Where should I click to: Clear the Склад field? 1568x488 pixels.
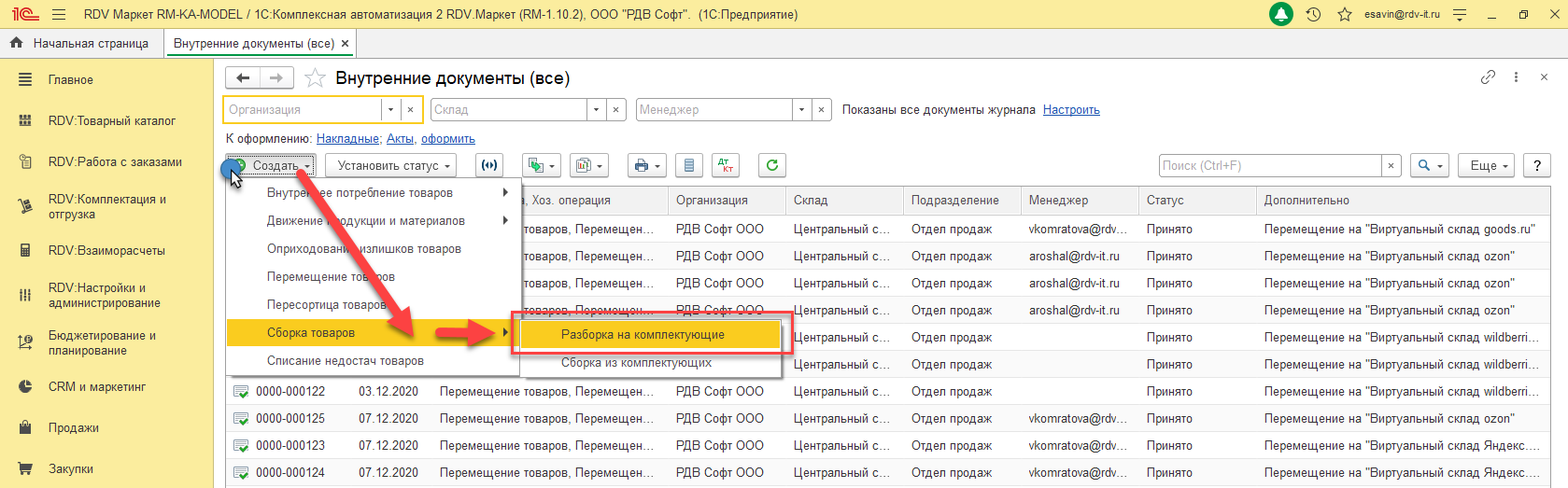pyautogui.click(x=616, y=109)
